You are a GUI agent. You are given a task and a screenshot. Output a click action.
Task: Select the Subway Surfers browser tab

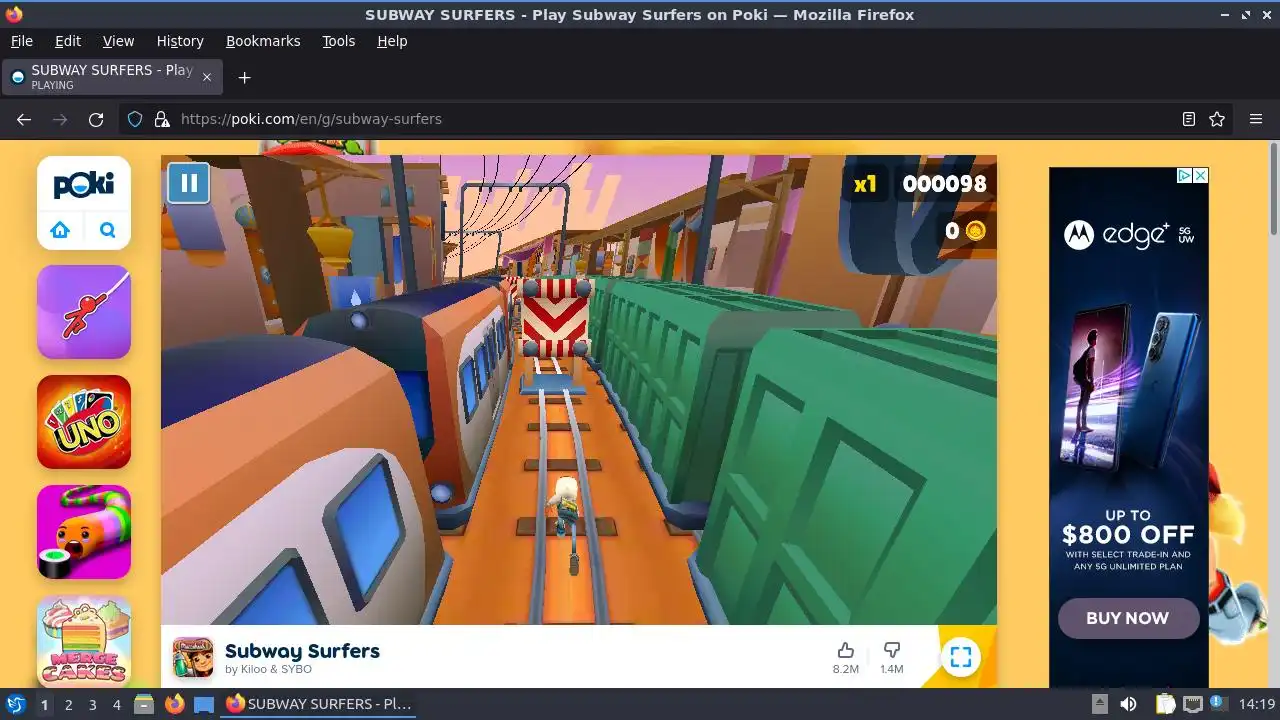coord(111,77)
